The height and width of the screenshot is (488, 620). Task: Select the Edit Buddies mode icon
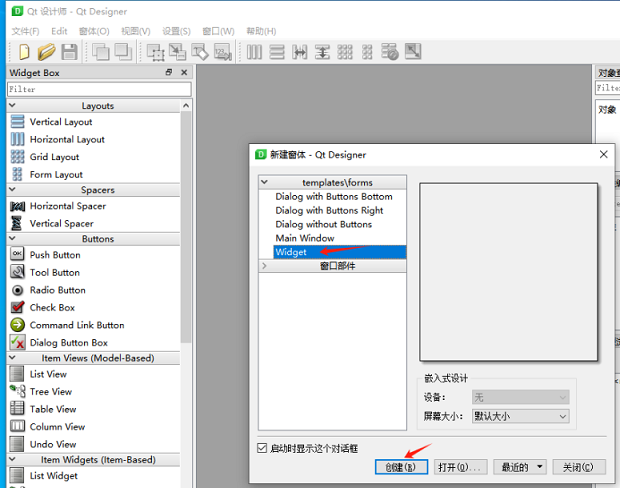tap(200, 52)
